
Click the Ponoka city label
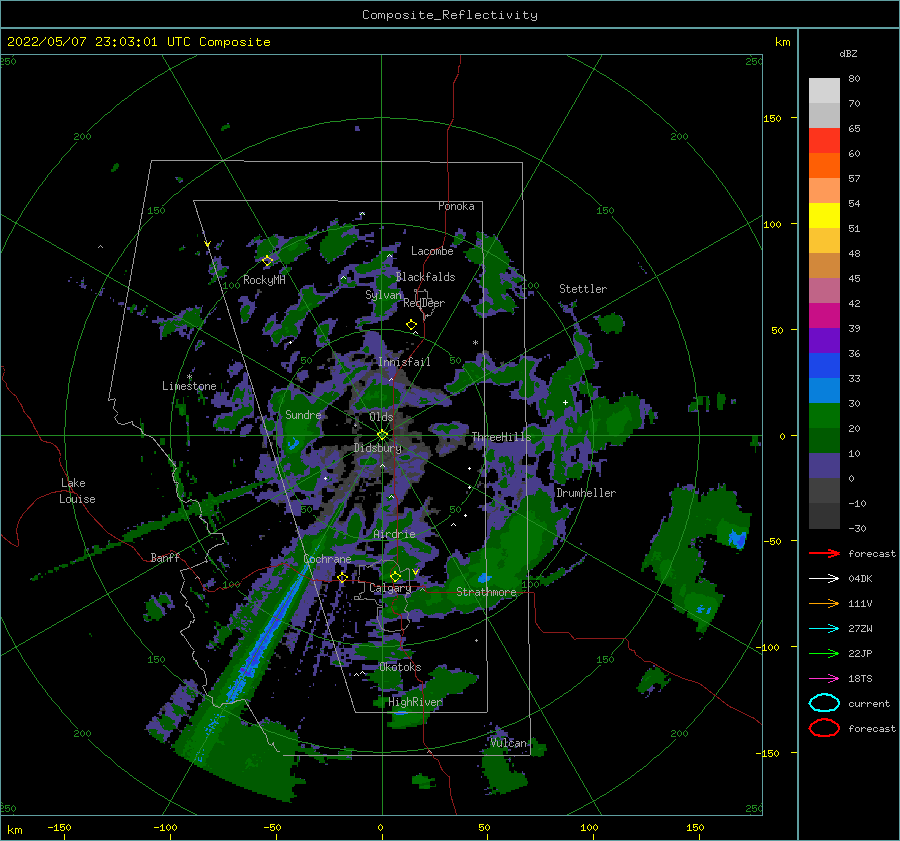(456, 206)
